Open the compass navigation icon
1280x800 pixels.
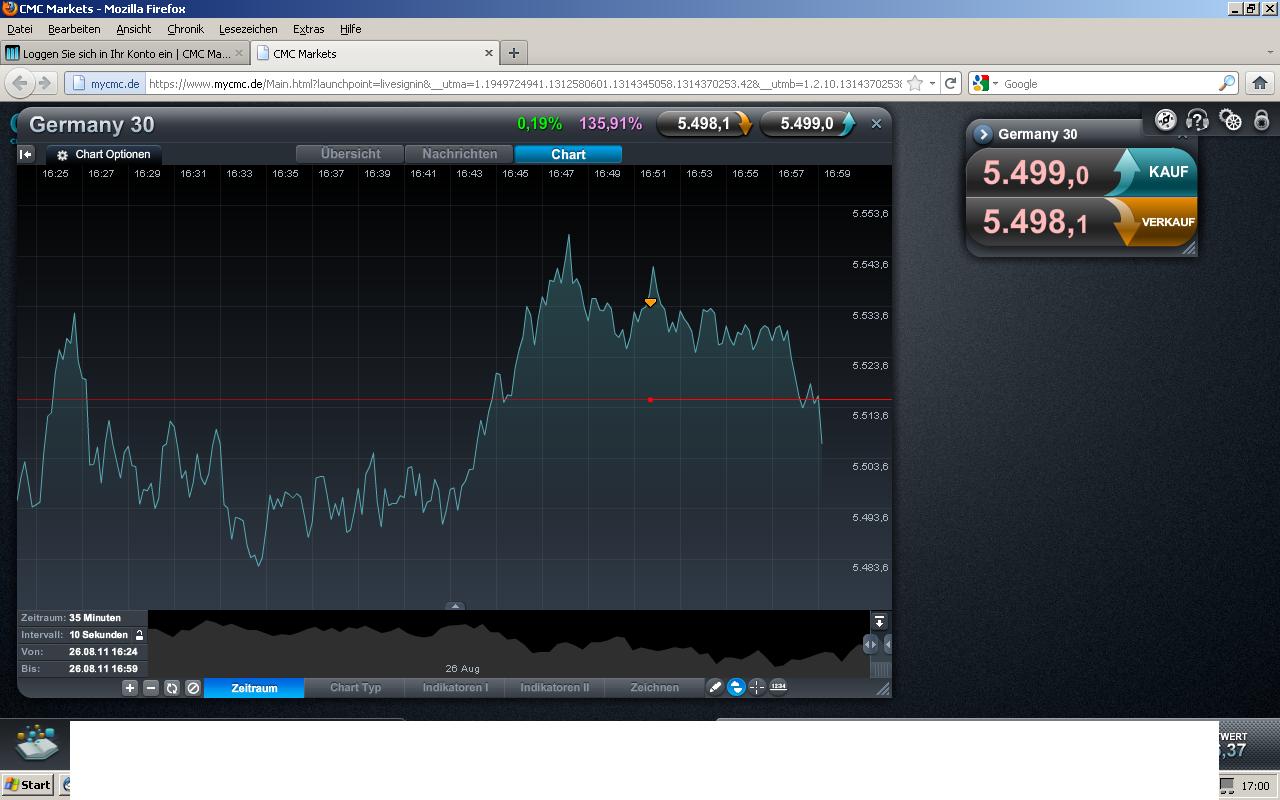tap(1166, 120)
